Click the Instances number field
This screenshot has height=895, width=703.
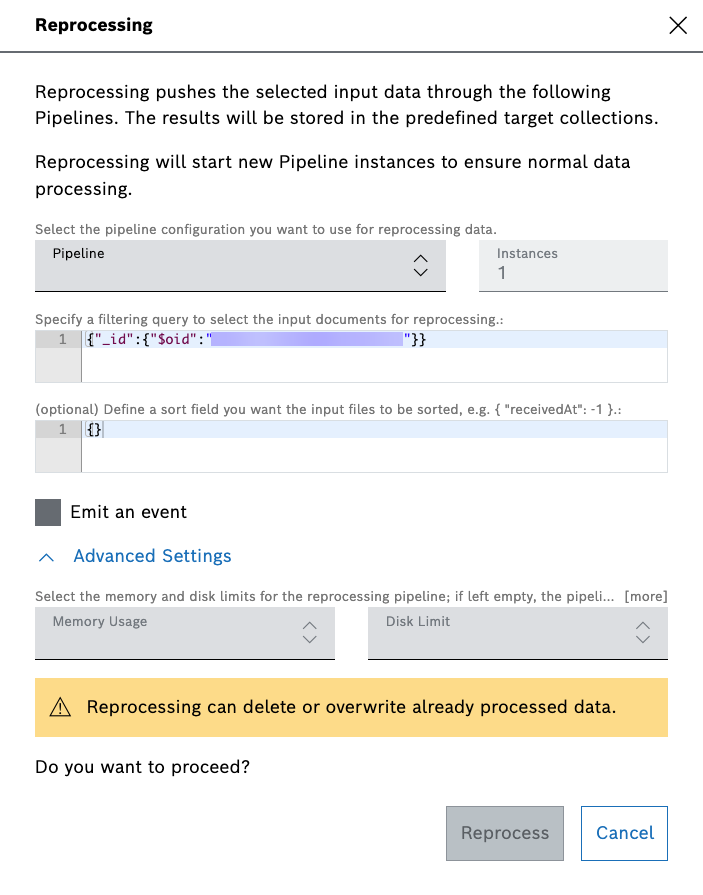tap(572, 265)
